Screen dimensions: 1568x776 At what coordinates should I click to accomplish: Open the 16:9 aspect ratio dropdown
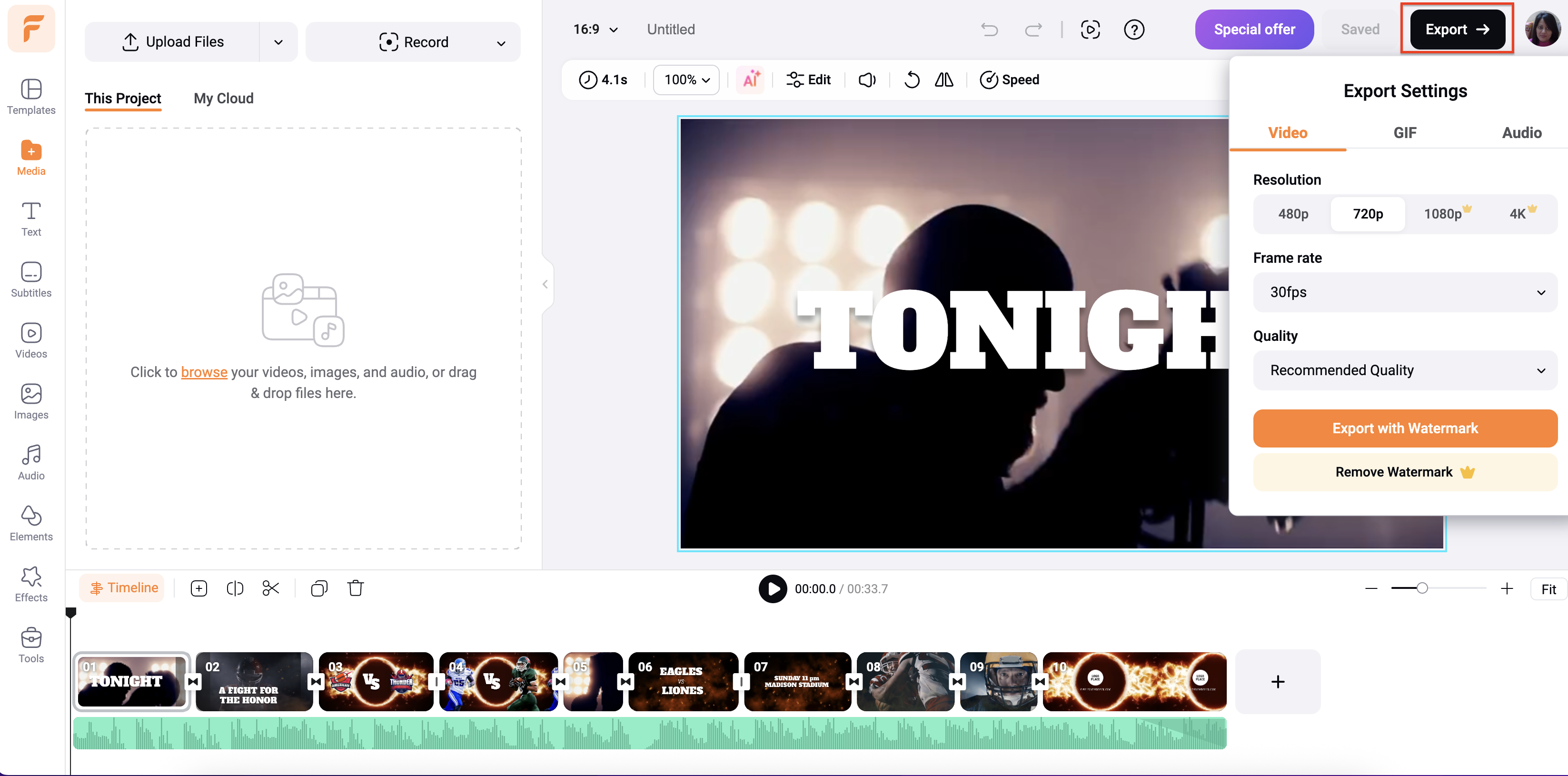595,29
